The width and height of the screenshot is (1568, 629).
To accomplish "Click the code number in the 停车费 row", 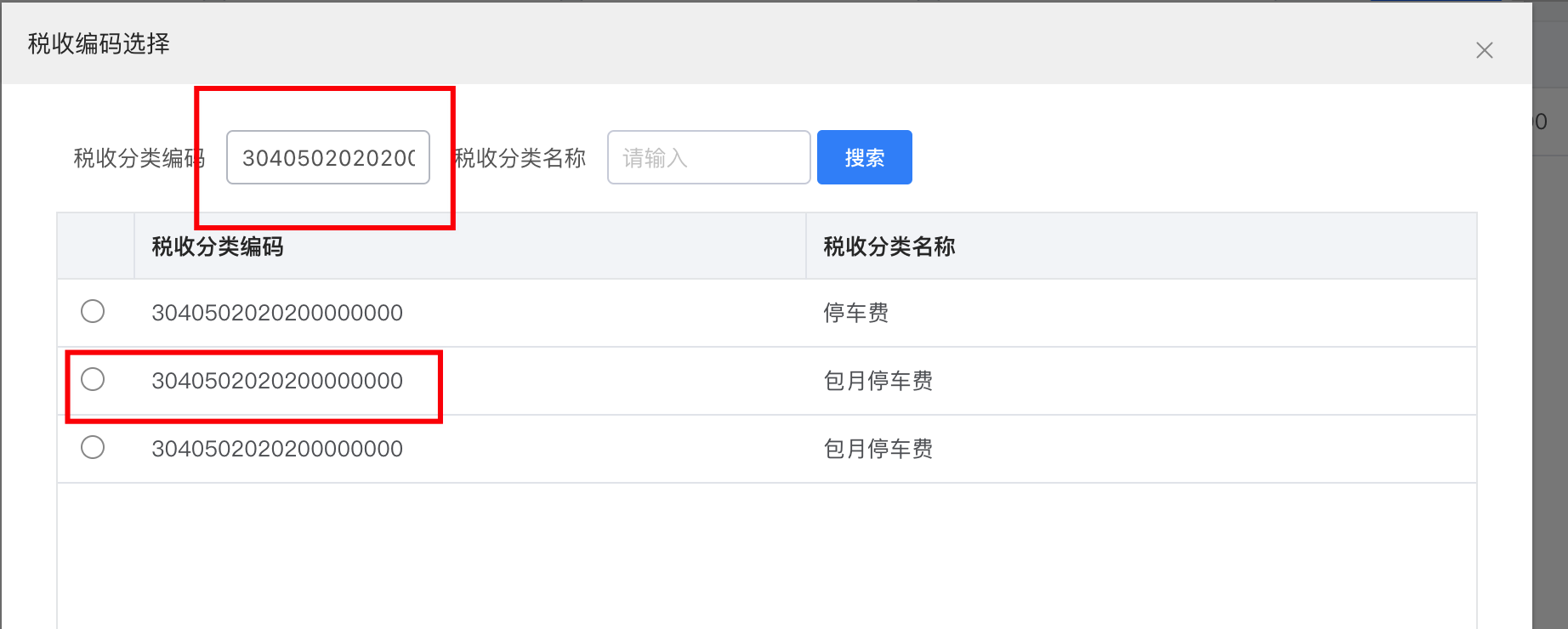I will tap(277, 313).
